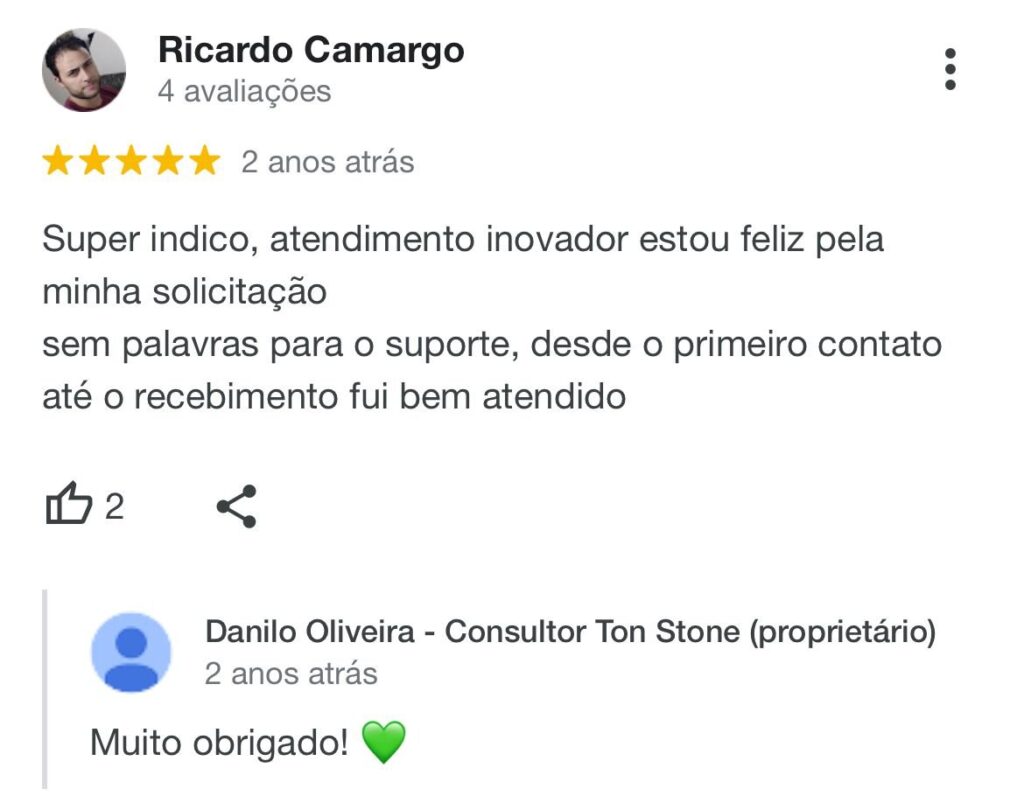Click the "4 avaliações" text
This screenshot has width=1024, height=810.
(244, 91)
